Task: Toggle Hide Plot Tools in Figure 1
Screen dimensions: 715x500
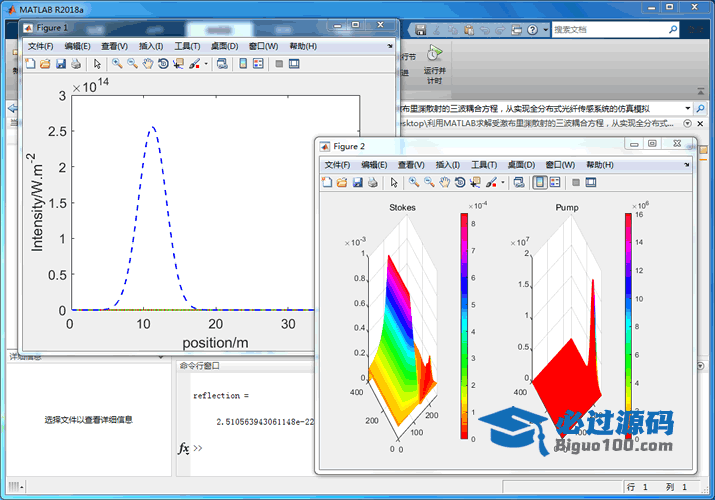Action: click(x=279, y=64)
